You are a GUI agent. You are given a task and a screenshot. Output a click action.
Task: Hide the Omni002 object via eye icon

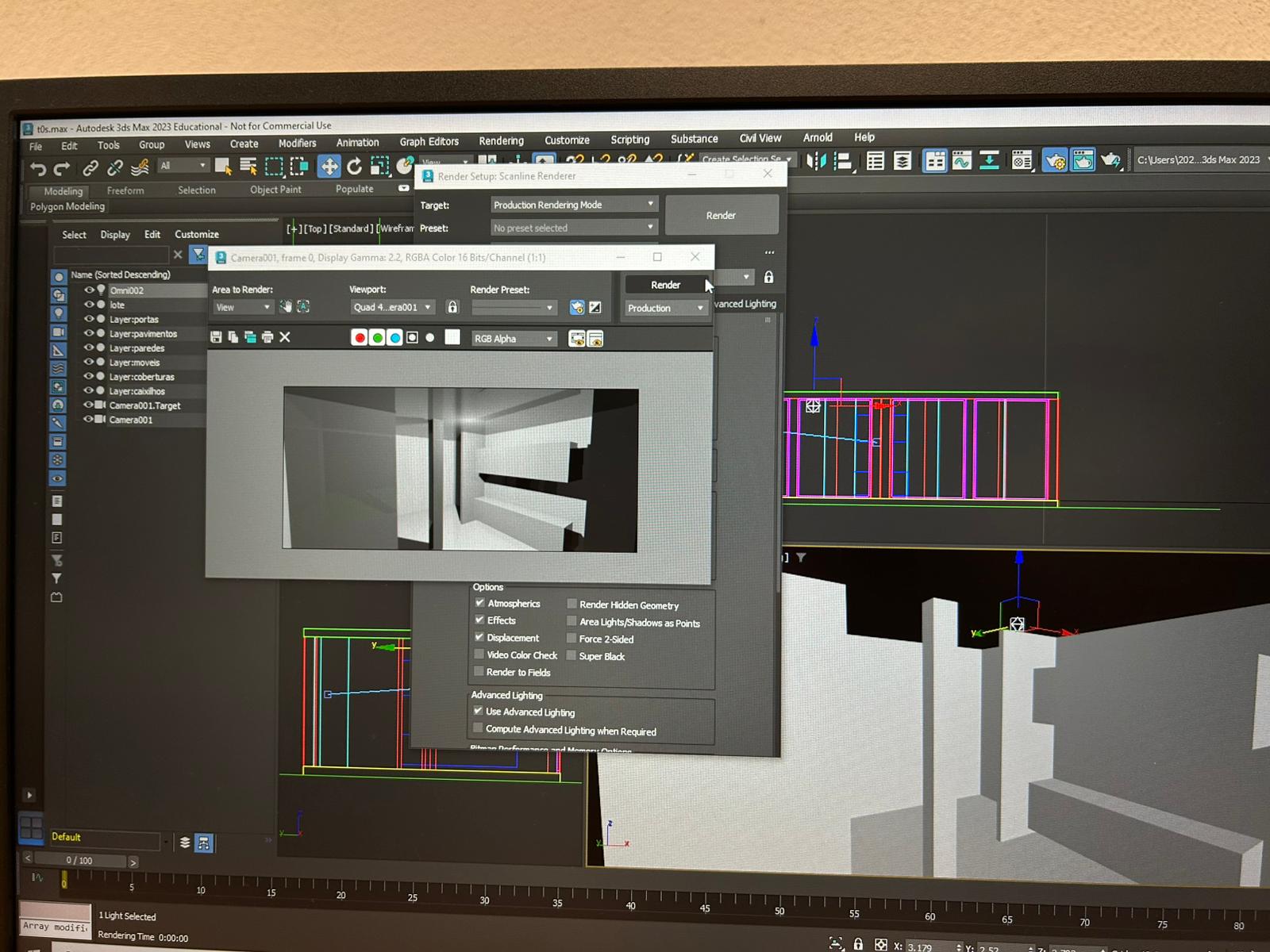[x=89, y=290]
